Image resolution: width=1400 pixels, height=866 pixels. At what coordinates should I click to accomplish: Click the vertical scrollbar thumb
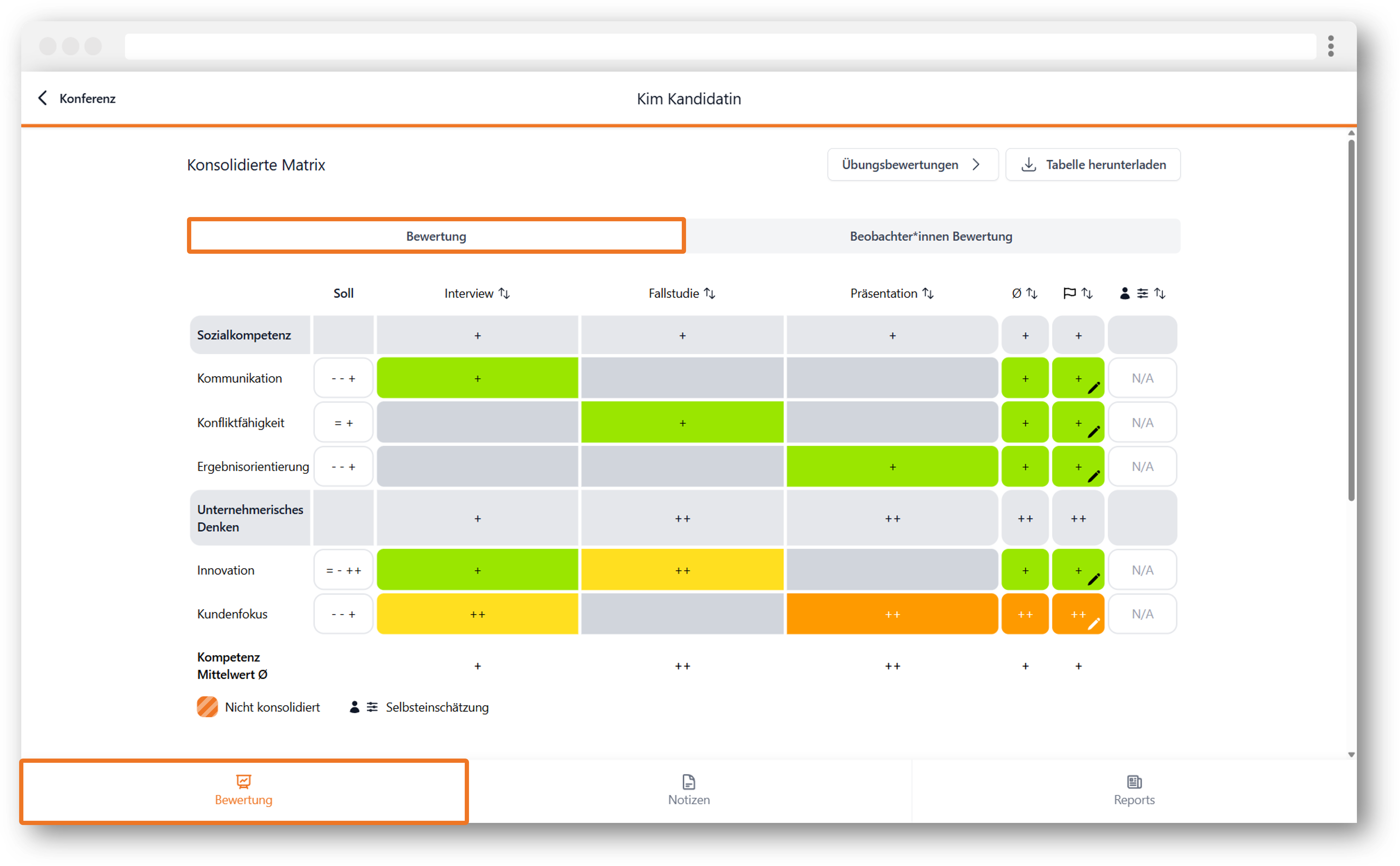(1351, 321)
